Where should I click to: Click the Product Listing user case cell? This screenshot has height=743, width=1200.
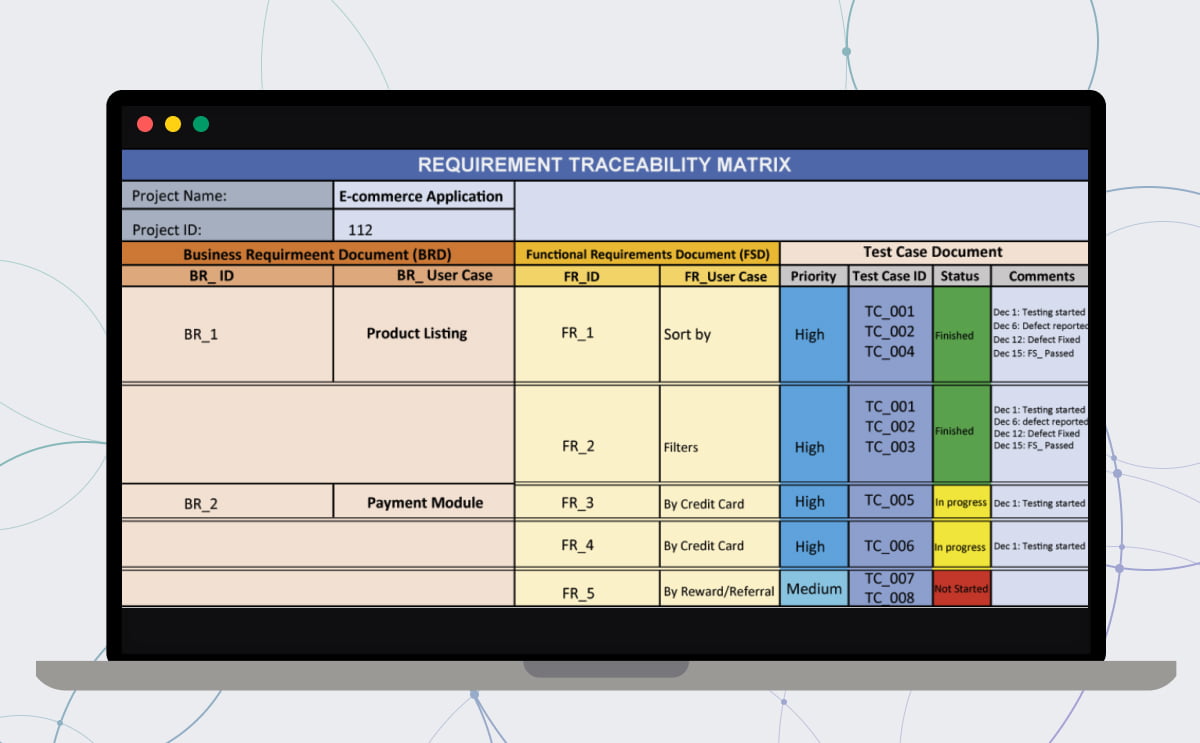pyautogui.click(x=422, y=333)
